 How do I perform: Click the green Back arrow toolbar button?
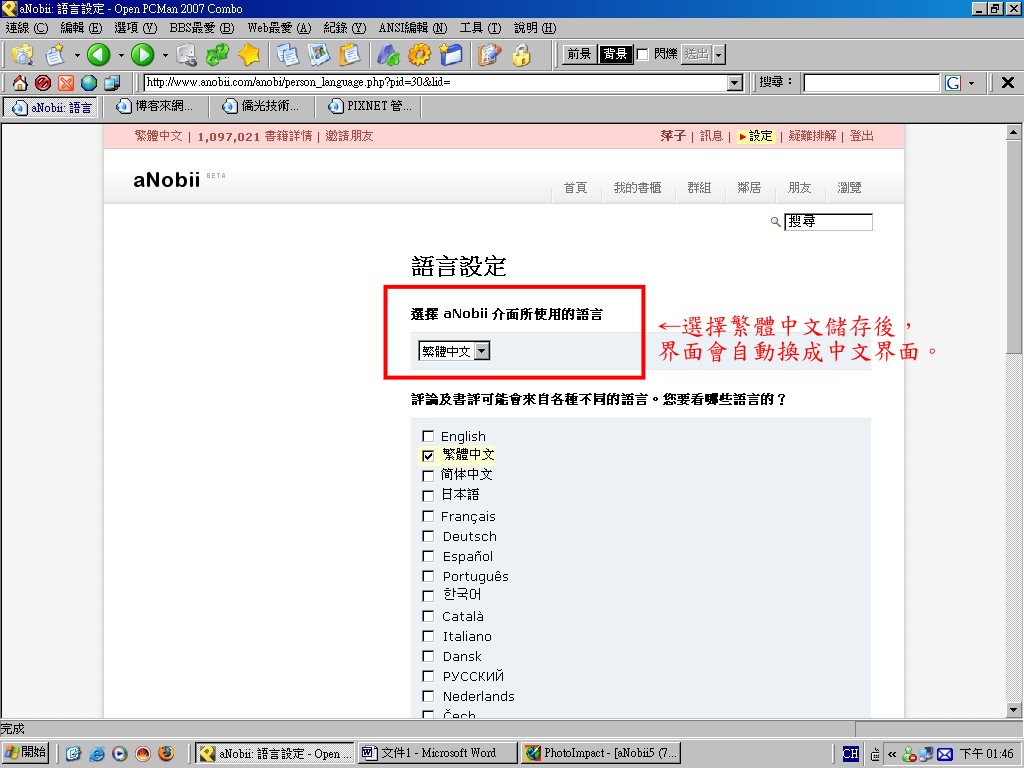point(99,55)
